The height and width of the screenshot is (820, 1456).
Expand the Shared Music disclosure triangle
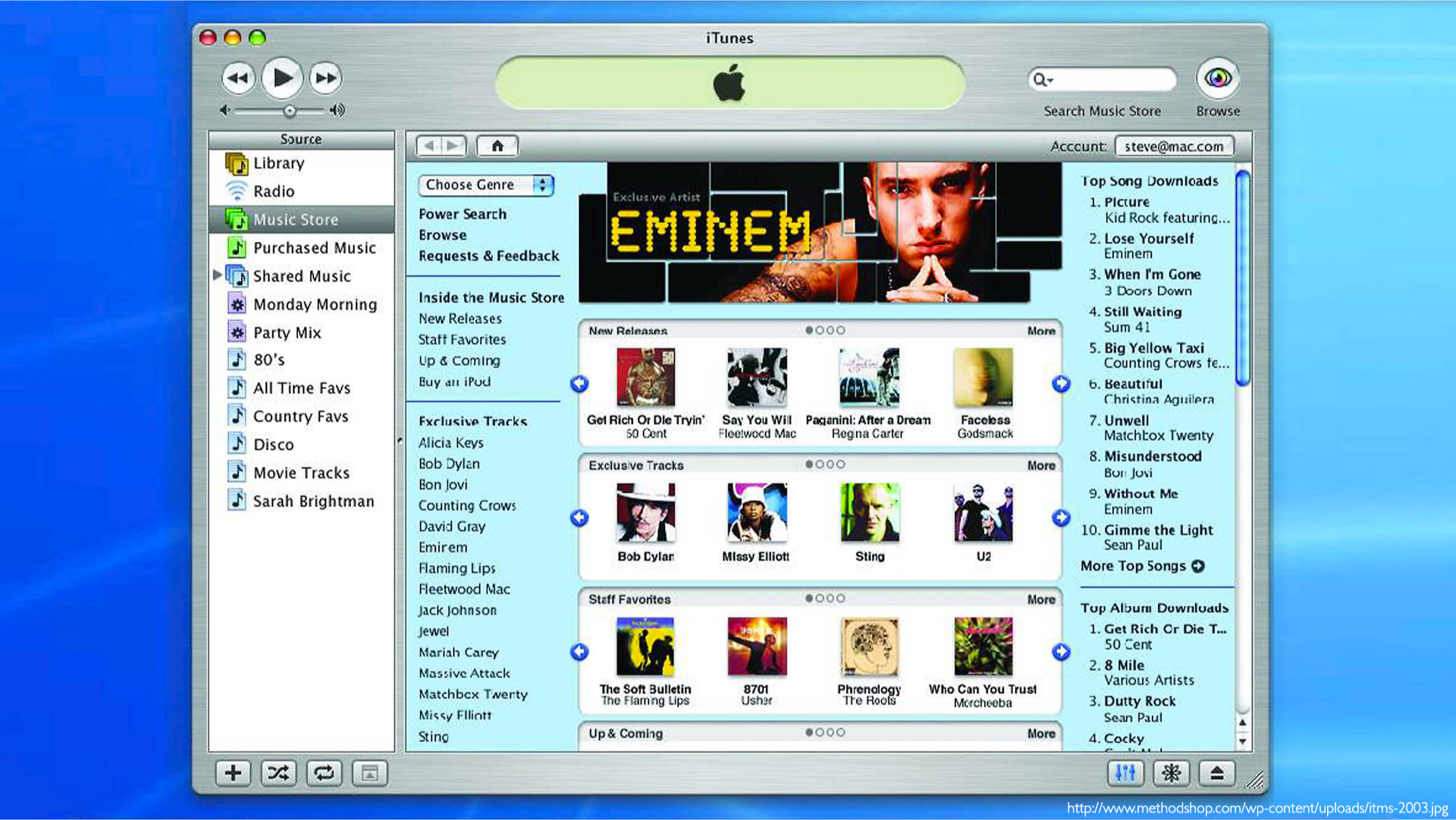tap(218, 275)
